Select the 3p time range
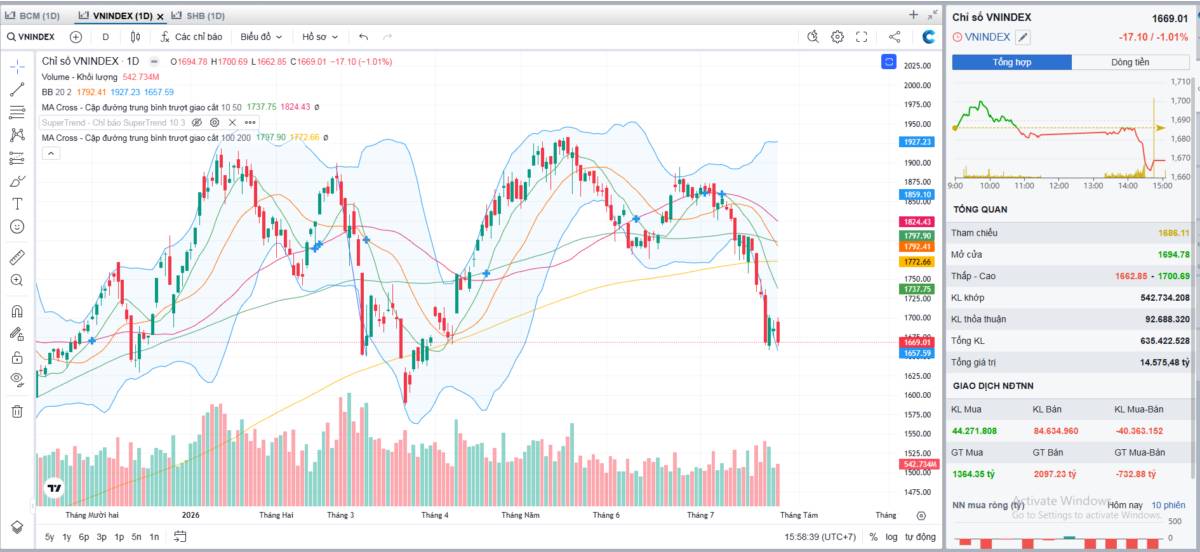 coord(101,537)
